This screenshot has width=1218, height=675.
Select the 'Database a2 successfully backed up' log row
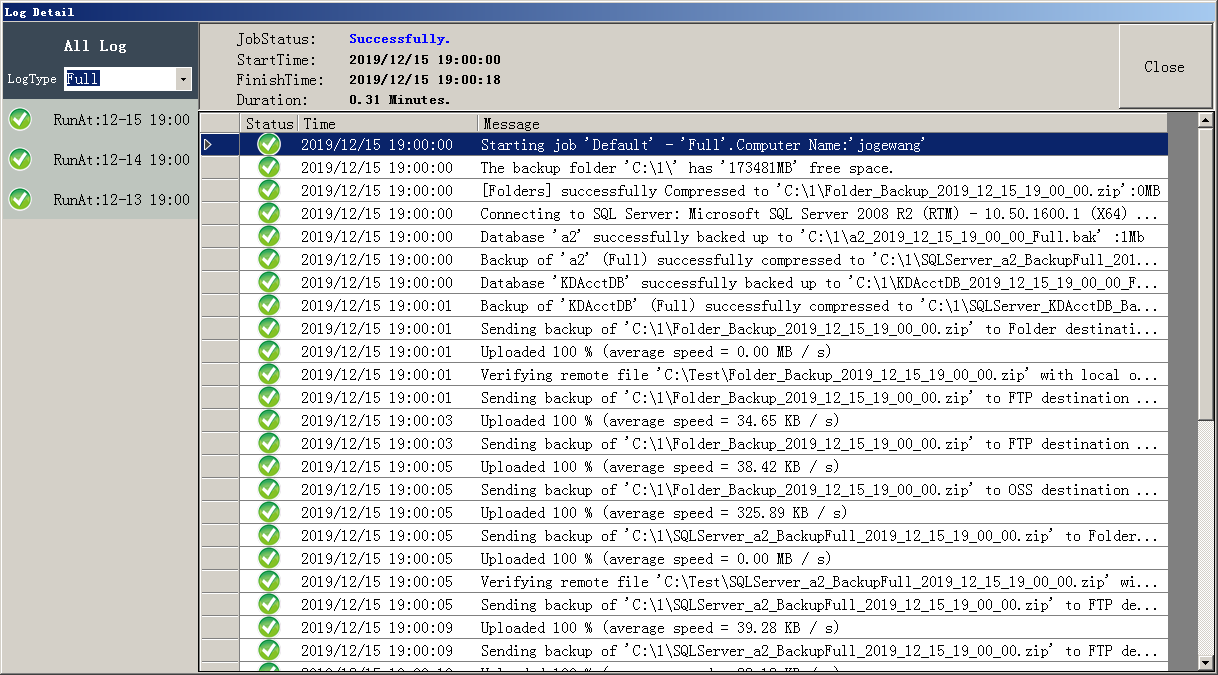(x=700, y=236)
